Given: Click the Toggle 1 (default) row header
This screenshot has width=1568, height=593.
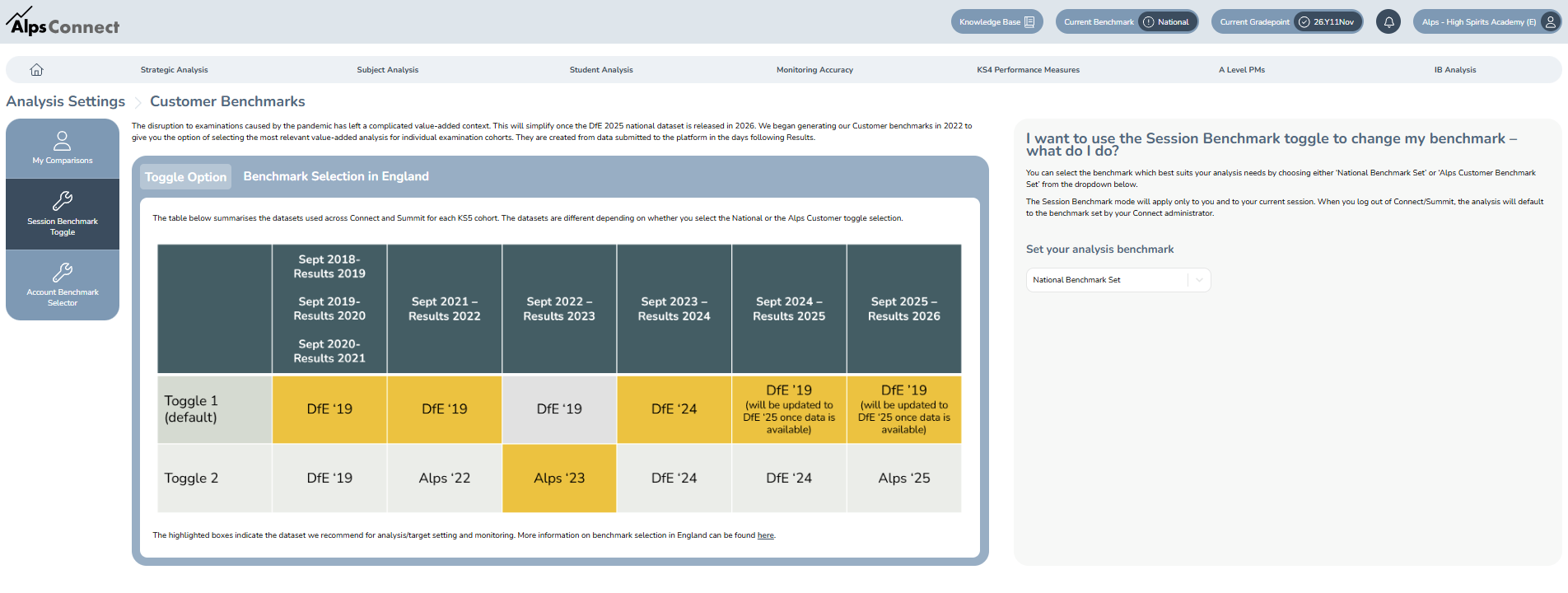Looking at the screenshot, I should pyautogui.click(x=215, y=409).
